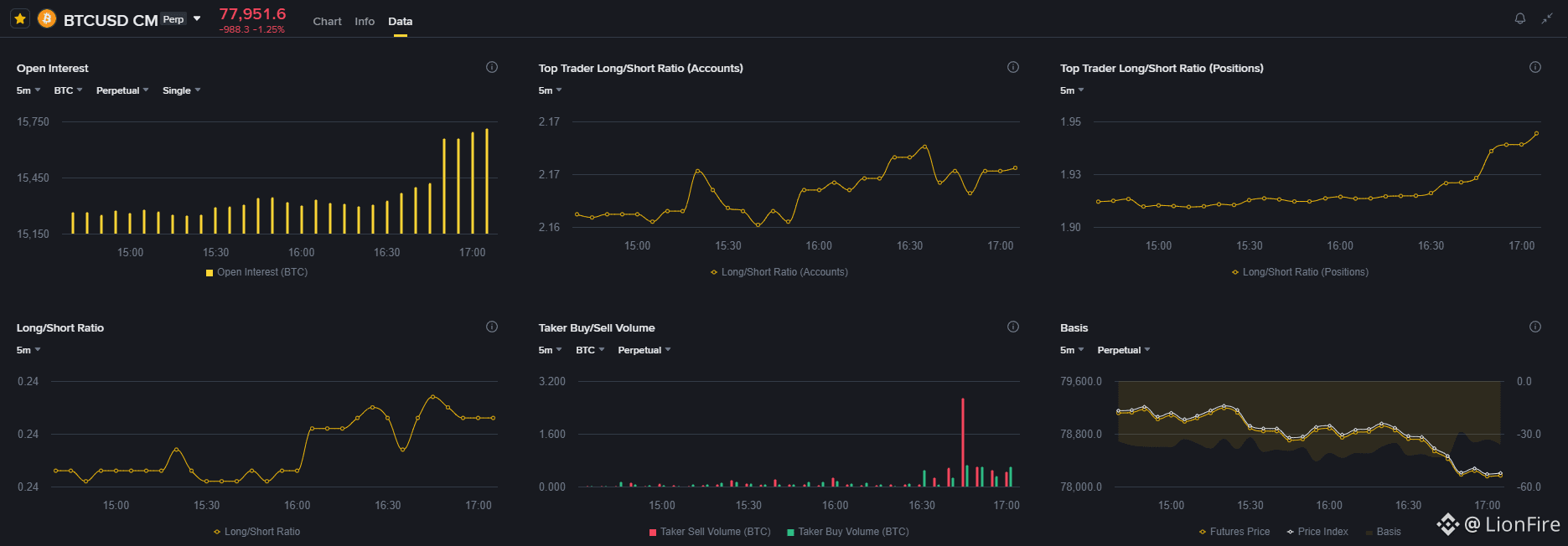Open the Single dropdown in Open Interest
Screen dimensions: 1568x546
tap(182, 90)
